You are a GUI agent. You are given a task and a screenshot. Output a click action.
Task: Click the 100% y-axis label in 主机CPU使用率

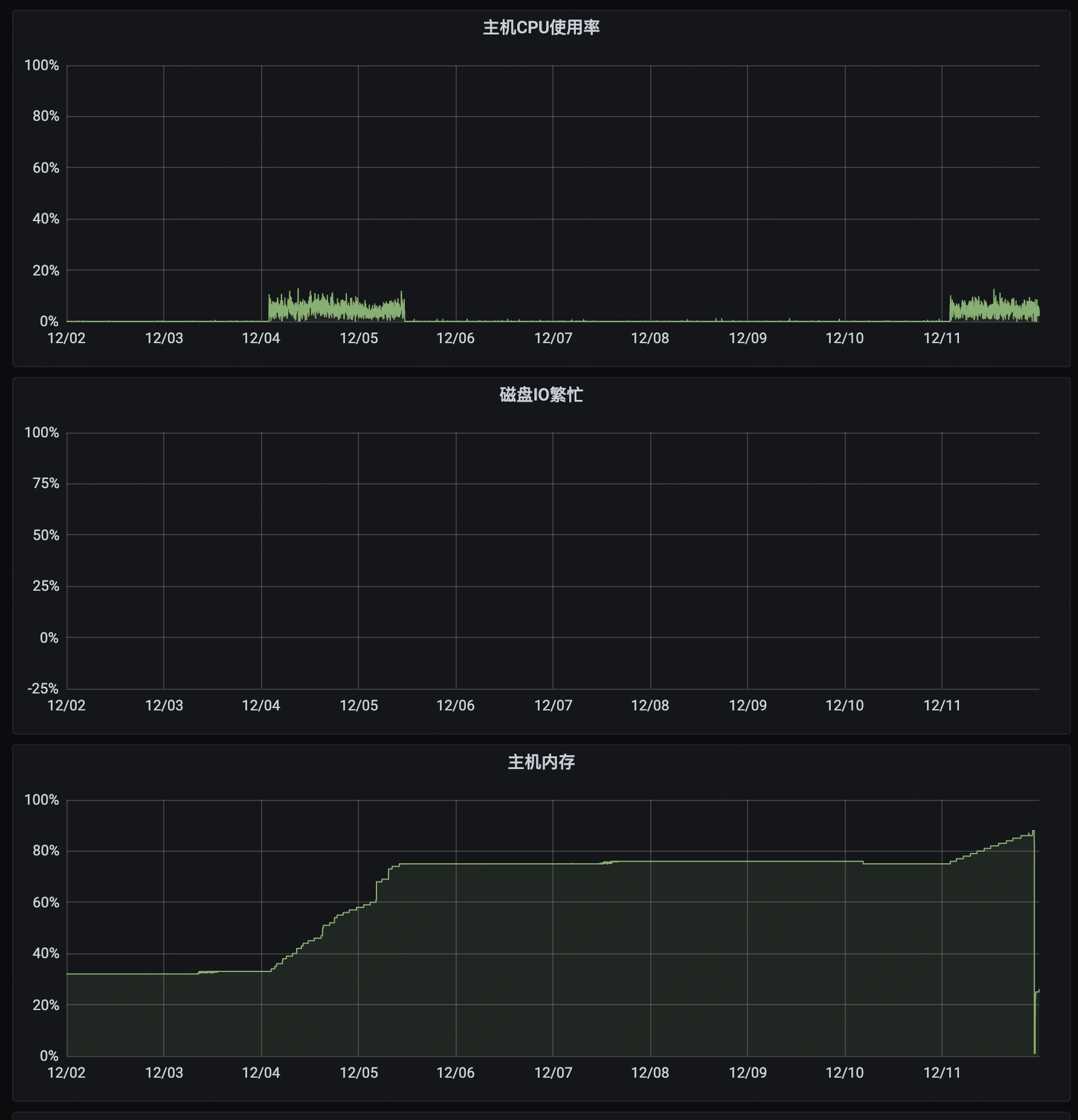(42, 65)
